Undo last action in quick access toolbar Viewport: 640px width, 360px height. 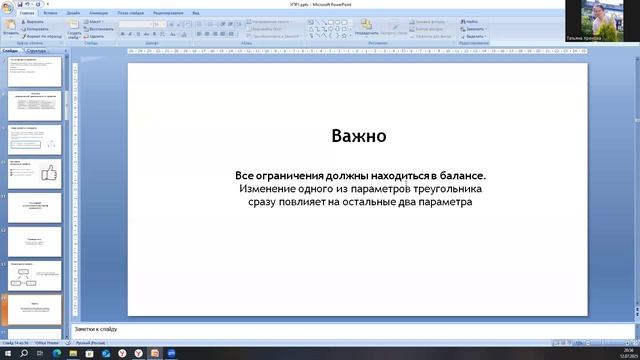click(28, 4)
